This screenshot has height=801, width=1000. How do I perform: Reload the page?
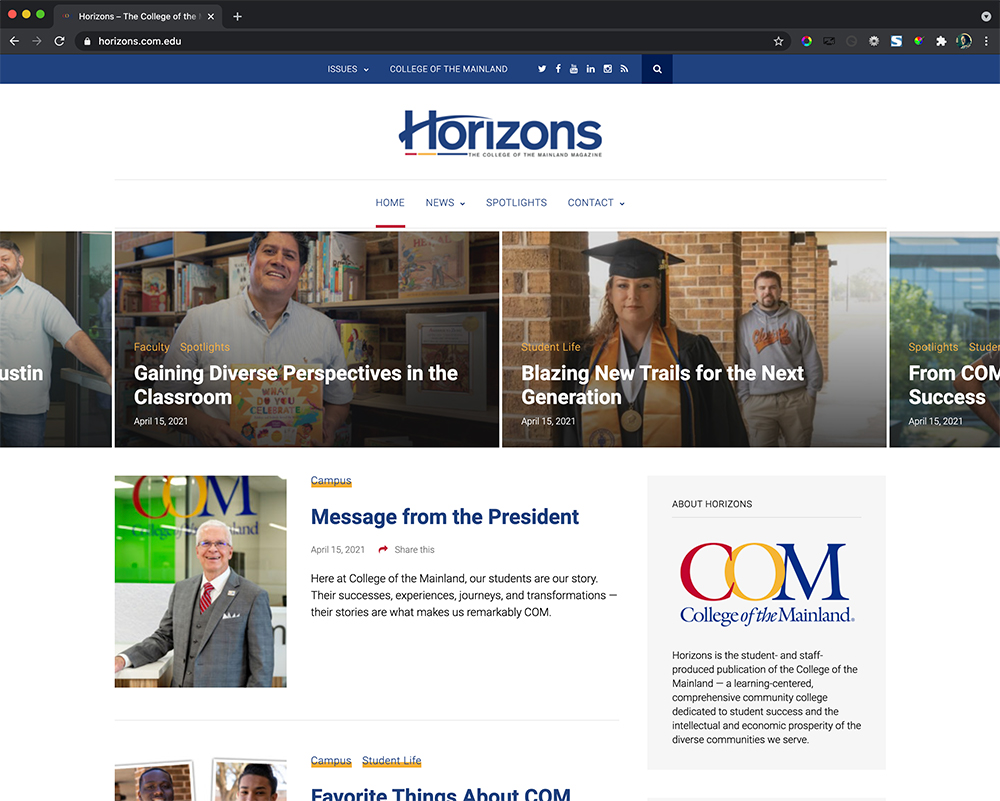[x=59, y=41]
